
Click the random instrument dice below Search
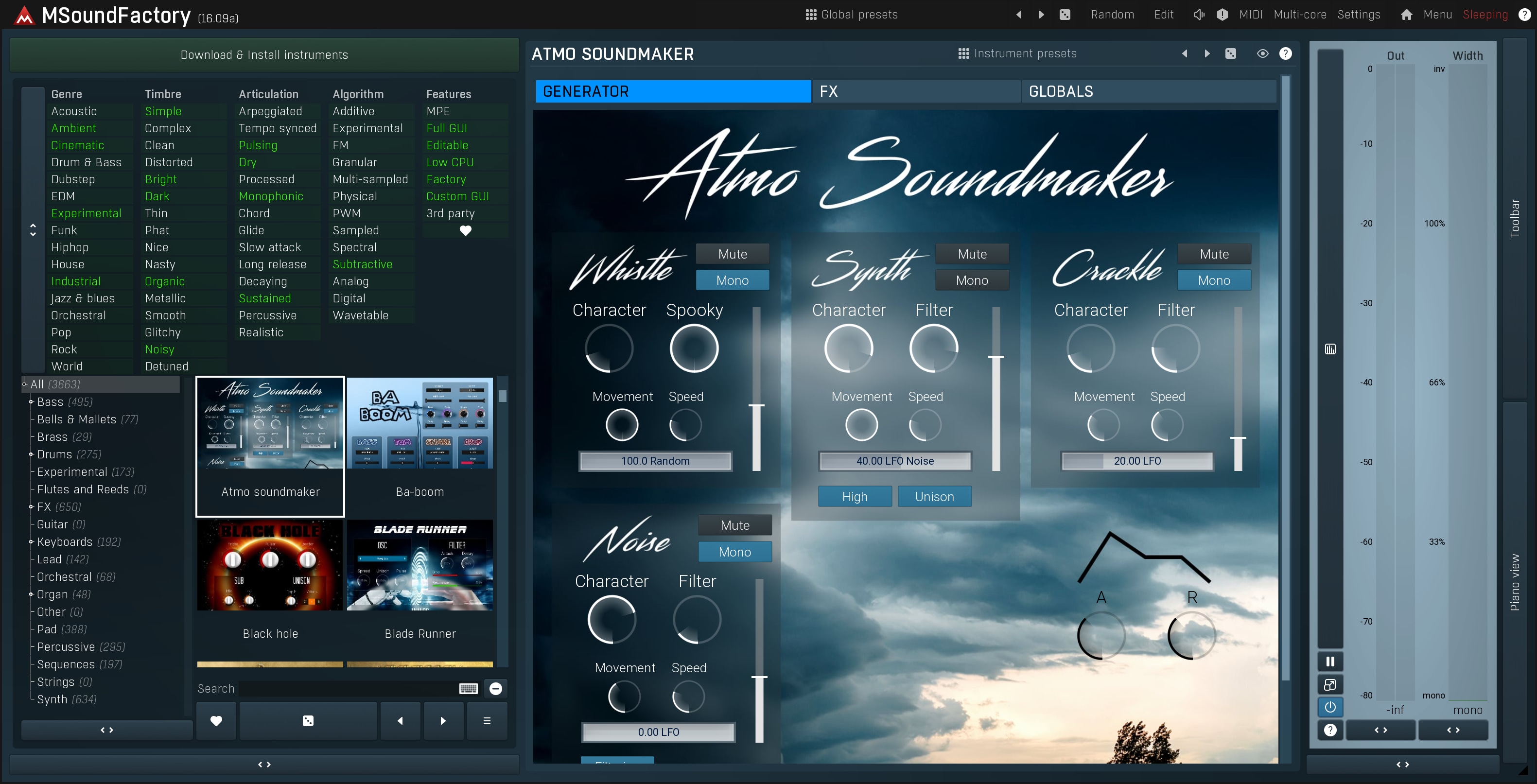click(x=308, y=721)
